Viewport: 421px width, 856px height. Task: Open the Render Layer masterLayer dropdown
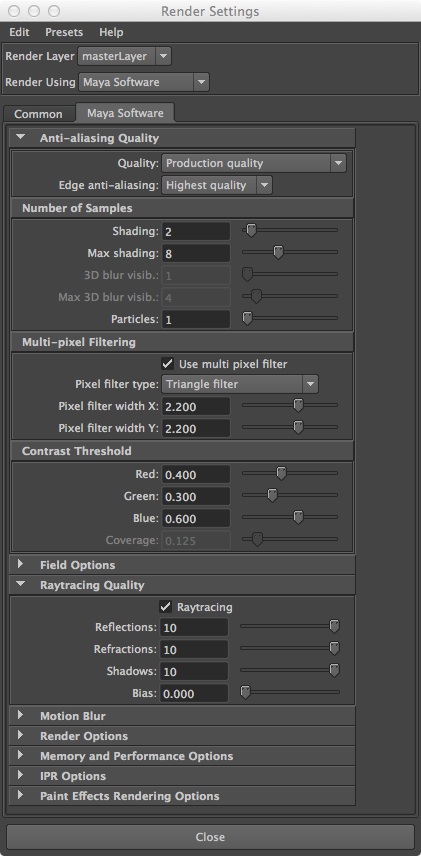coord(124,56)
